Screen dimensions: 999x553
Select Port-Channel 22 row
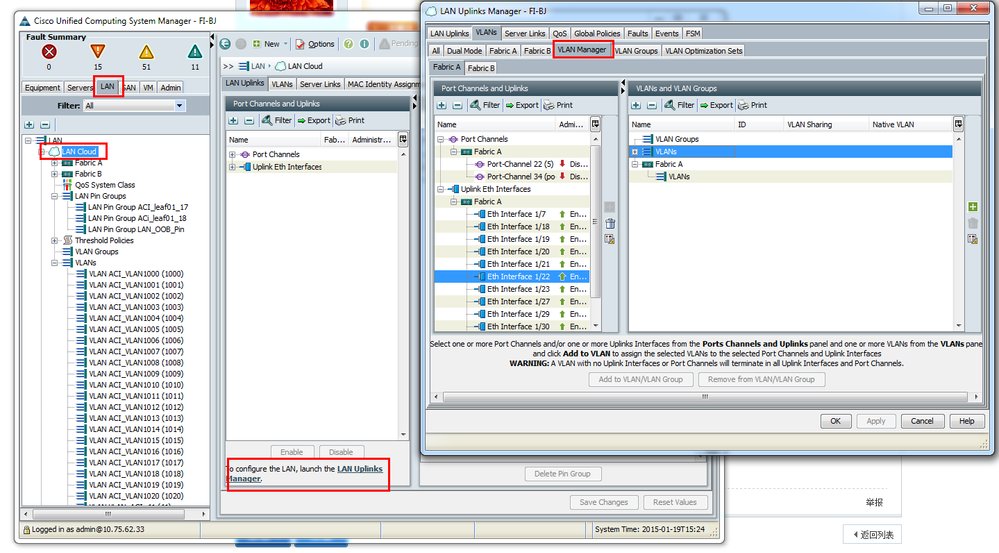512,164
